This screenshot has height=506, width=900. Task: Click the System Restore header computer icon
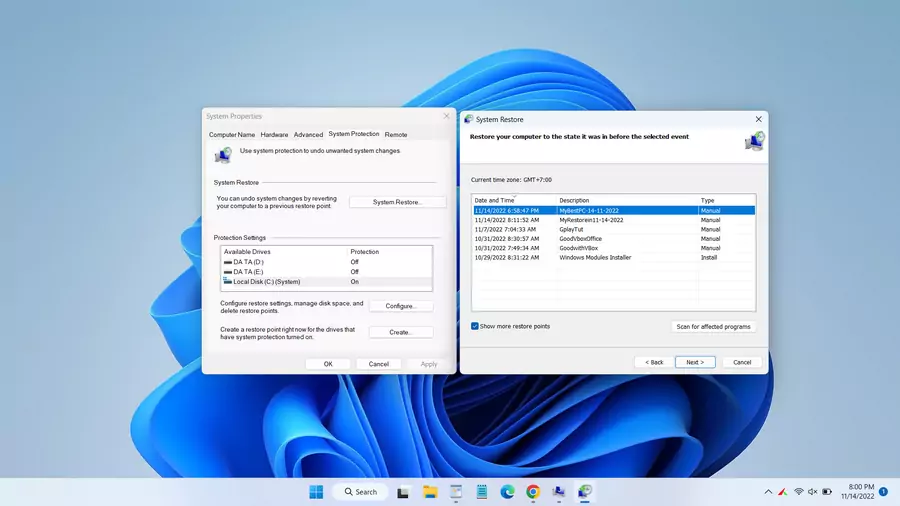[x=754, y=141]
